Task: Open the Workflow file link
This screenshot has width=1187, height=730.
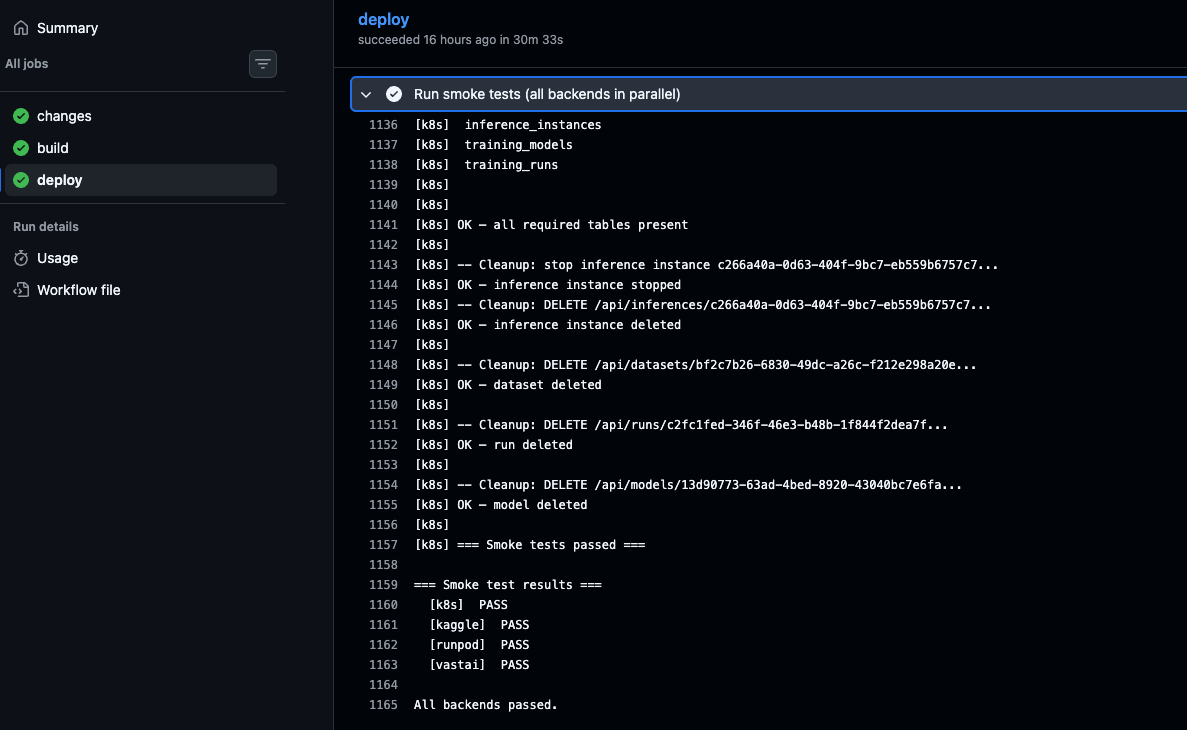Action: (x=79, y=290)
